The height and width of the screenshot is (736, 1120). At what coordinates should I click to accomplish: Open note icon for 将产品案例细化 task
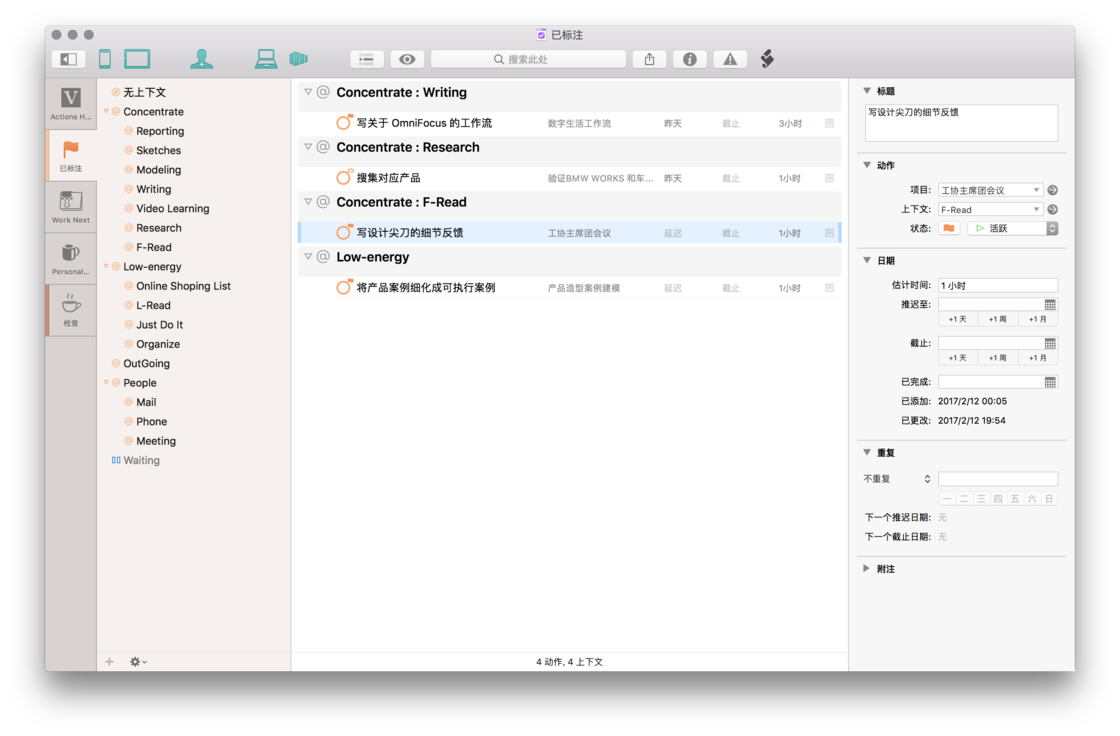(829, 288)
